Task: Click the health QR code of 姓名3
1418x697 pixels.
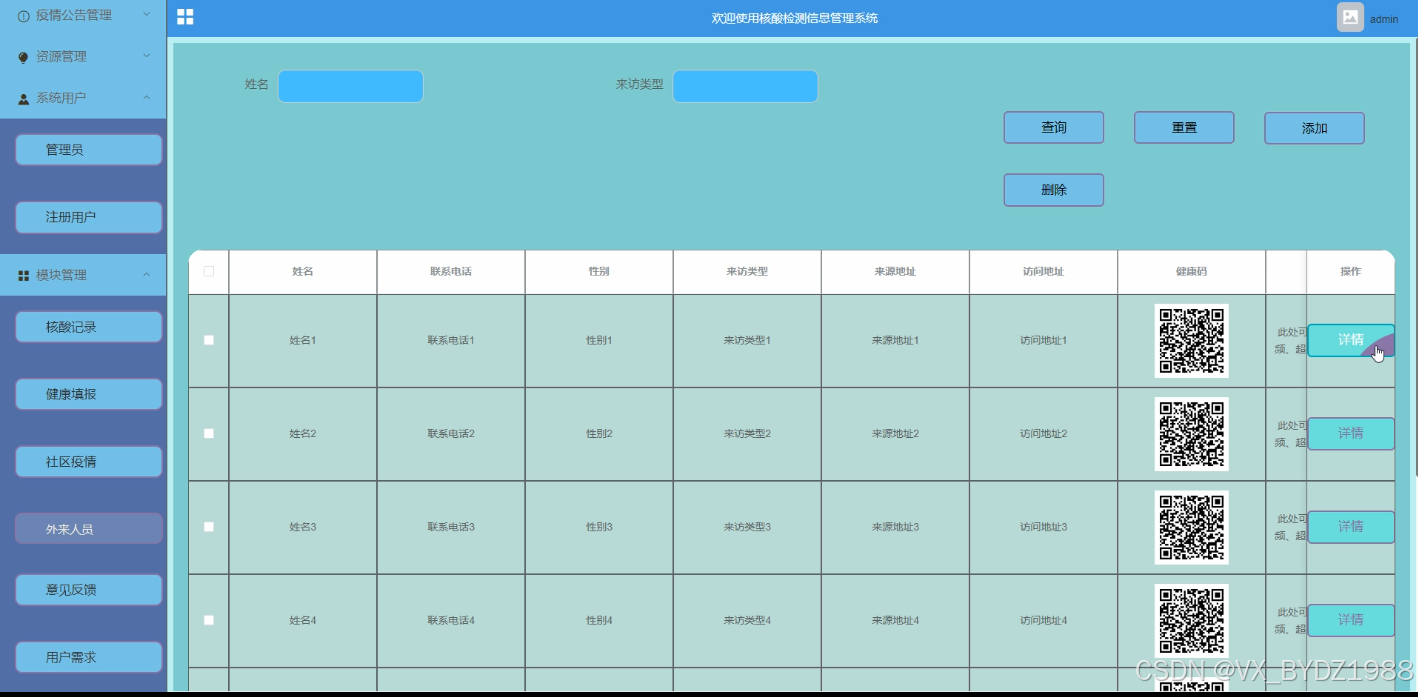Action: [1191, 527]
